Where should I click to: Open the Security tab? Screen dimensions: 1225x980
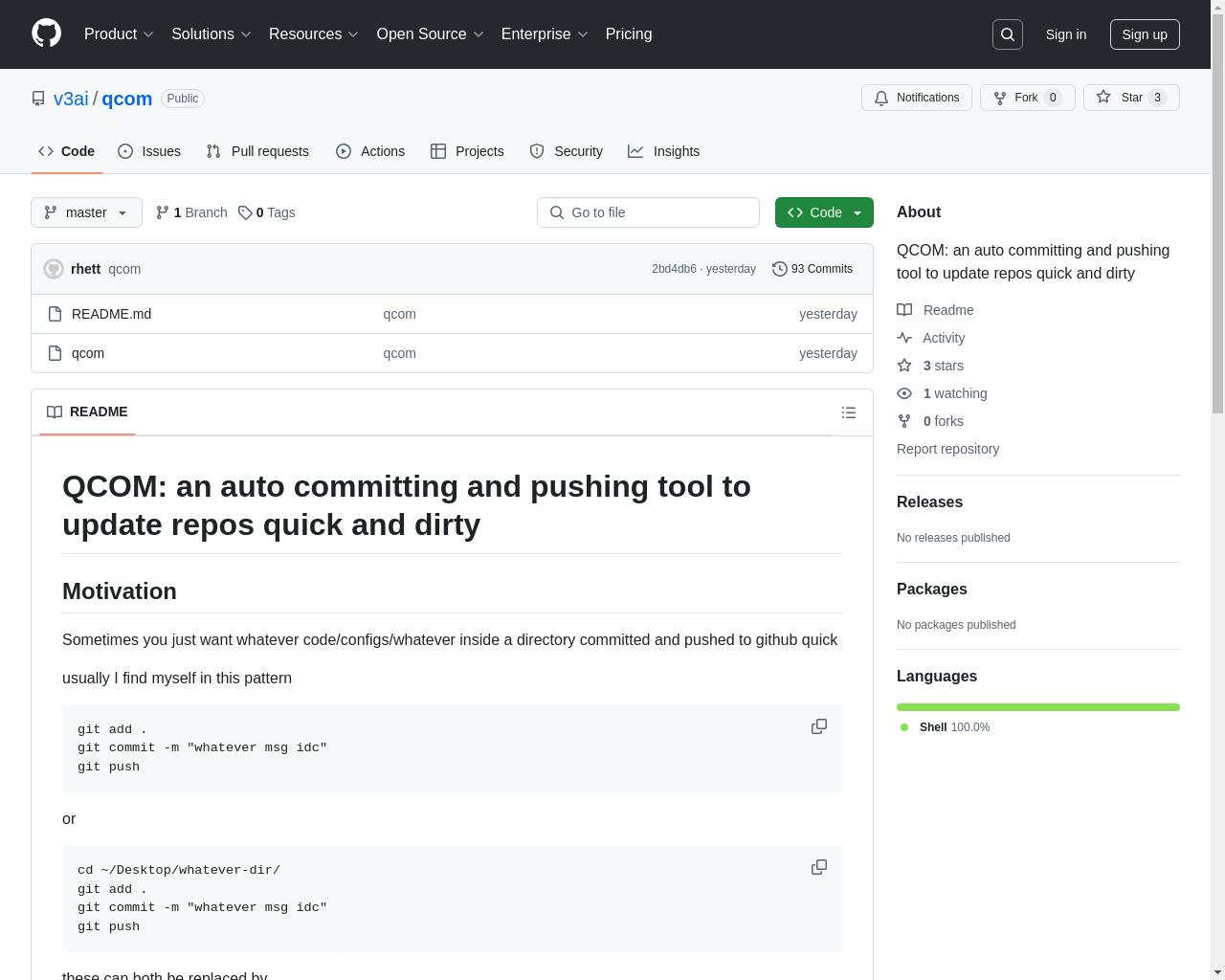pyautogui.click(x=567, y=151)
